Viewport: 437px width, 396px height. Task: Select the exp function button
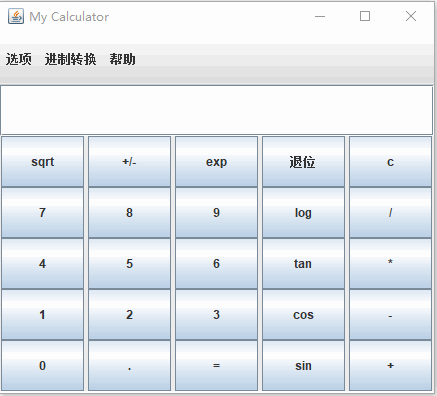point(216,162)
